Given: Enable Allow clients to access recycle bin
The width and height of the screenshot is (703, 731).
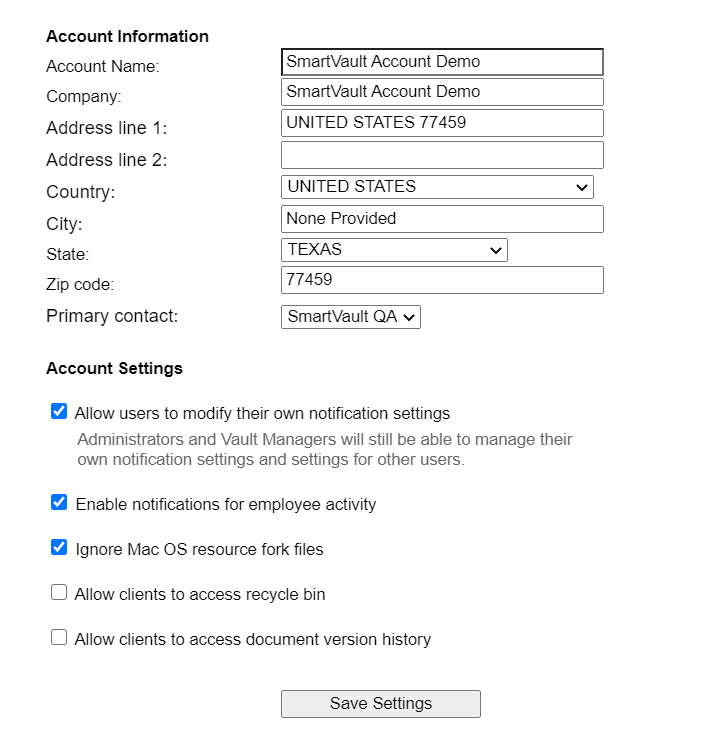Looking at the screenshot, I should [x=59, y=593].
